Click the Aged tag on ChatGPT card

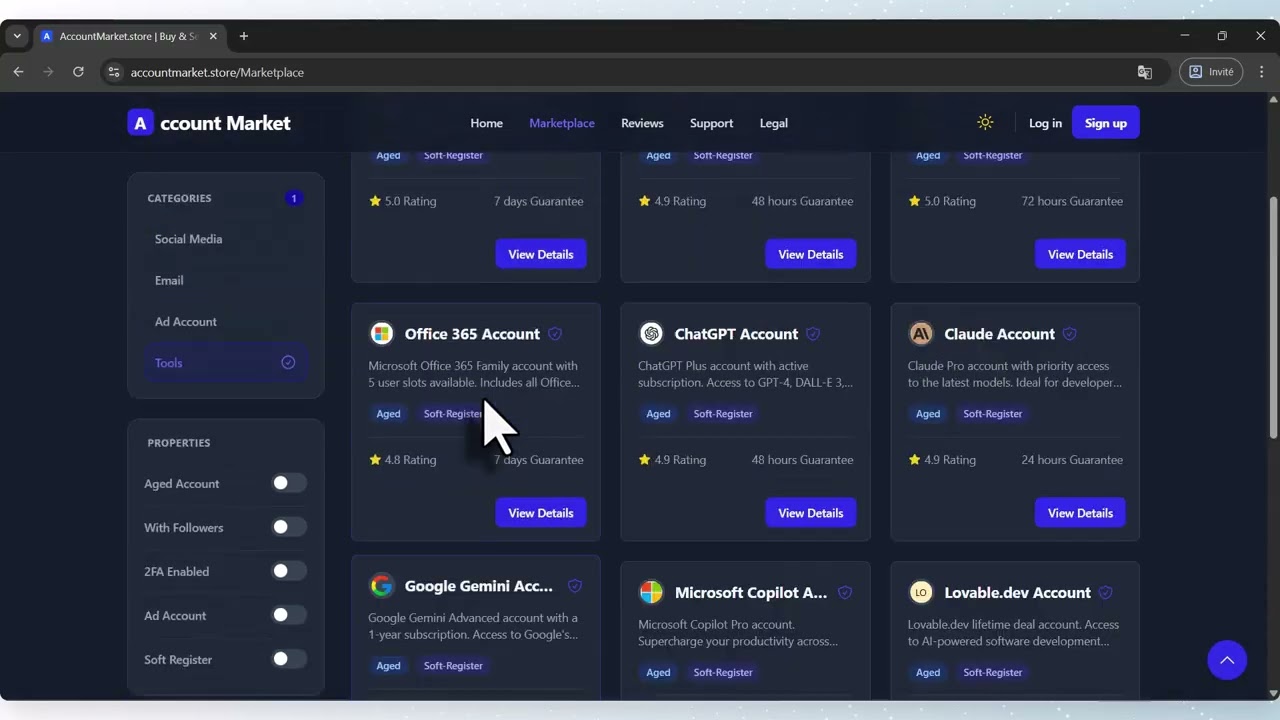tap(658, 414)
